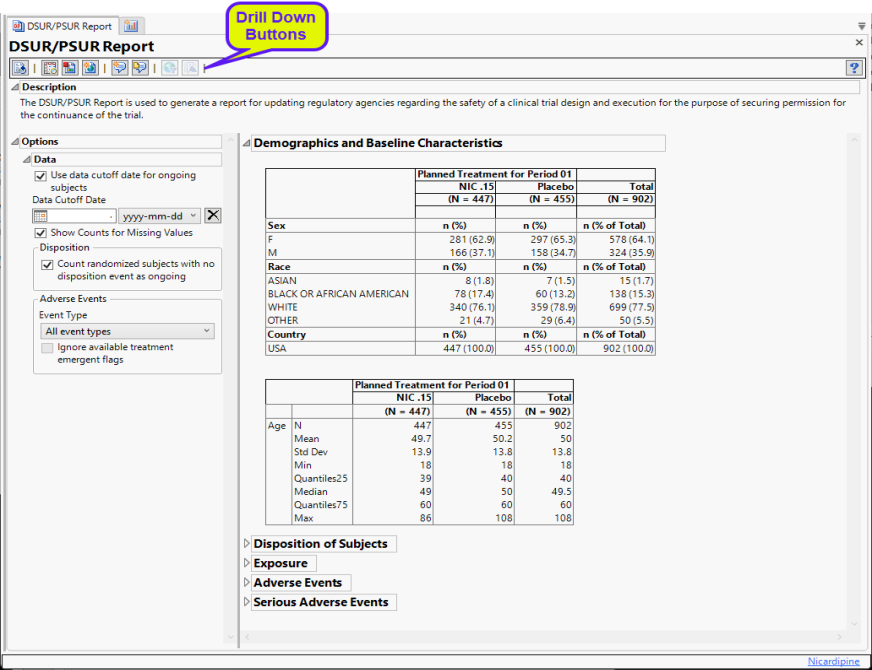The height and width of the screenshot is (670, 872).
Task: Expand the Disposition of Subjects section
Action: coord(246,544)
